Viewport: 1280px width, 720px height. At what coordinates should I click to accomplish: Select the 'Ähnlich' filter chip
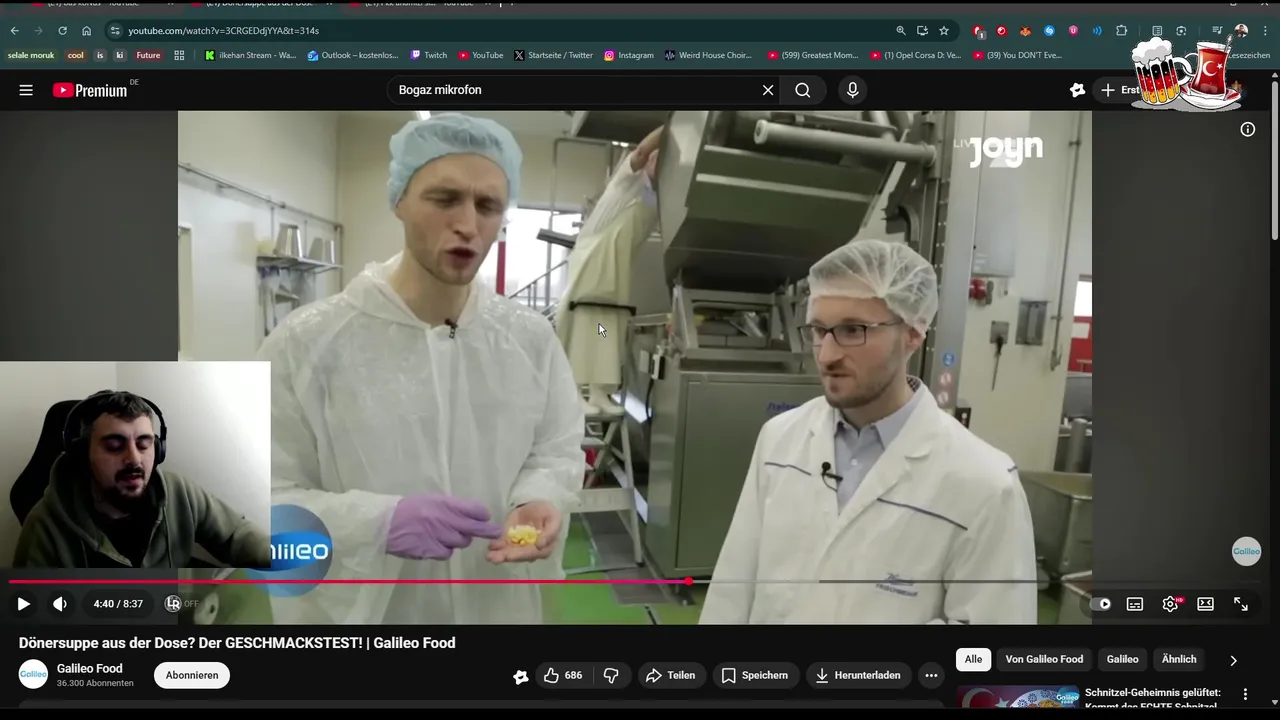pos(1179,659)
